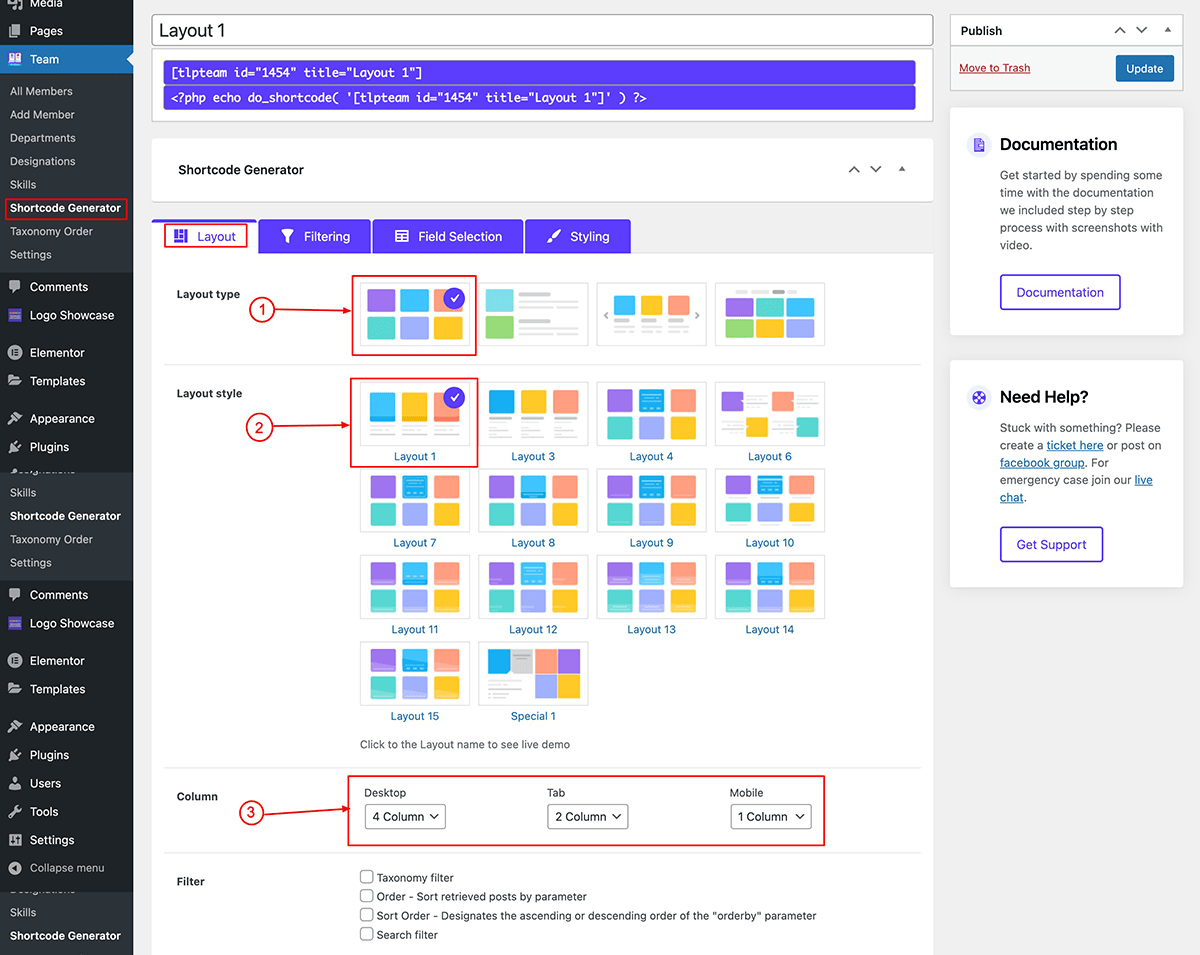This screenshot has height=955, width=1200.
Task: Select the isotope filter layout type thumbnail
Action: (770, 314)
